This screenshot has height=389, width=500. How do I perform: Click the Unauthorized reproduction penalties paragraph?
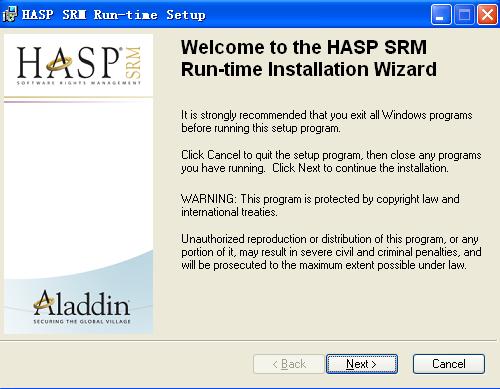(331, 252)
